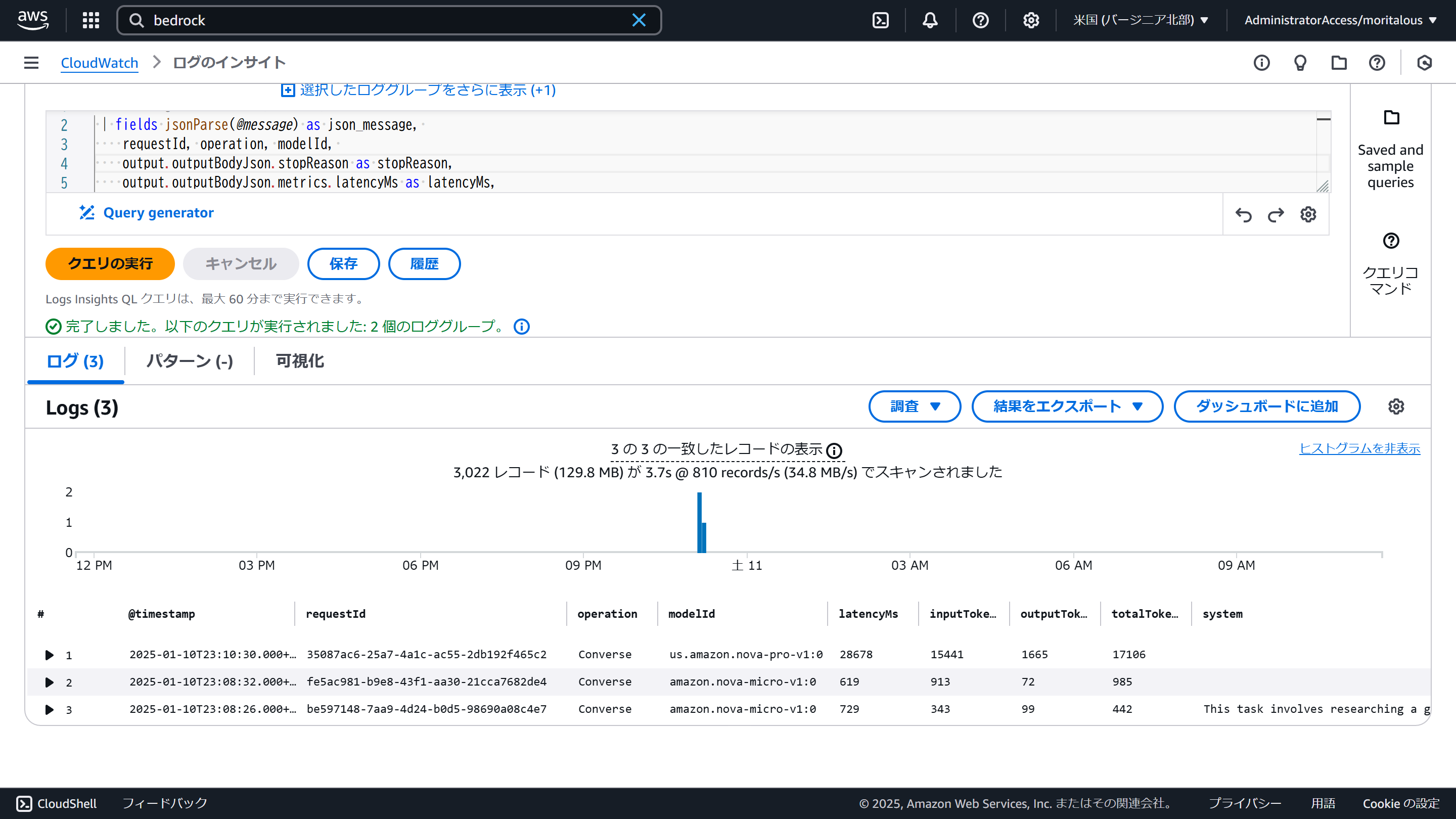Open the 結果をエクスポート dropdown
Screen dimensions: 1456x819
(1067, 406)
